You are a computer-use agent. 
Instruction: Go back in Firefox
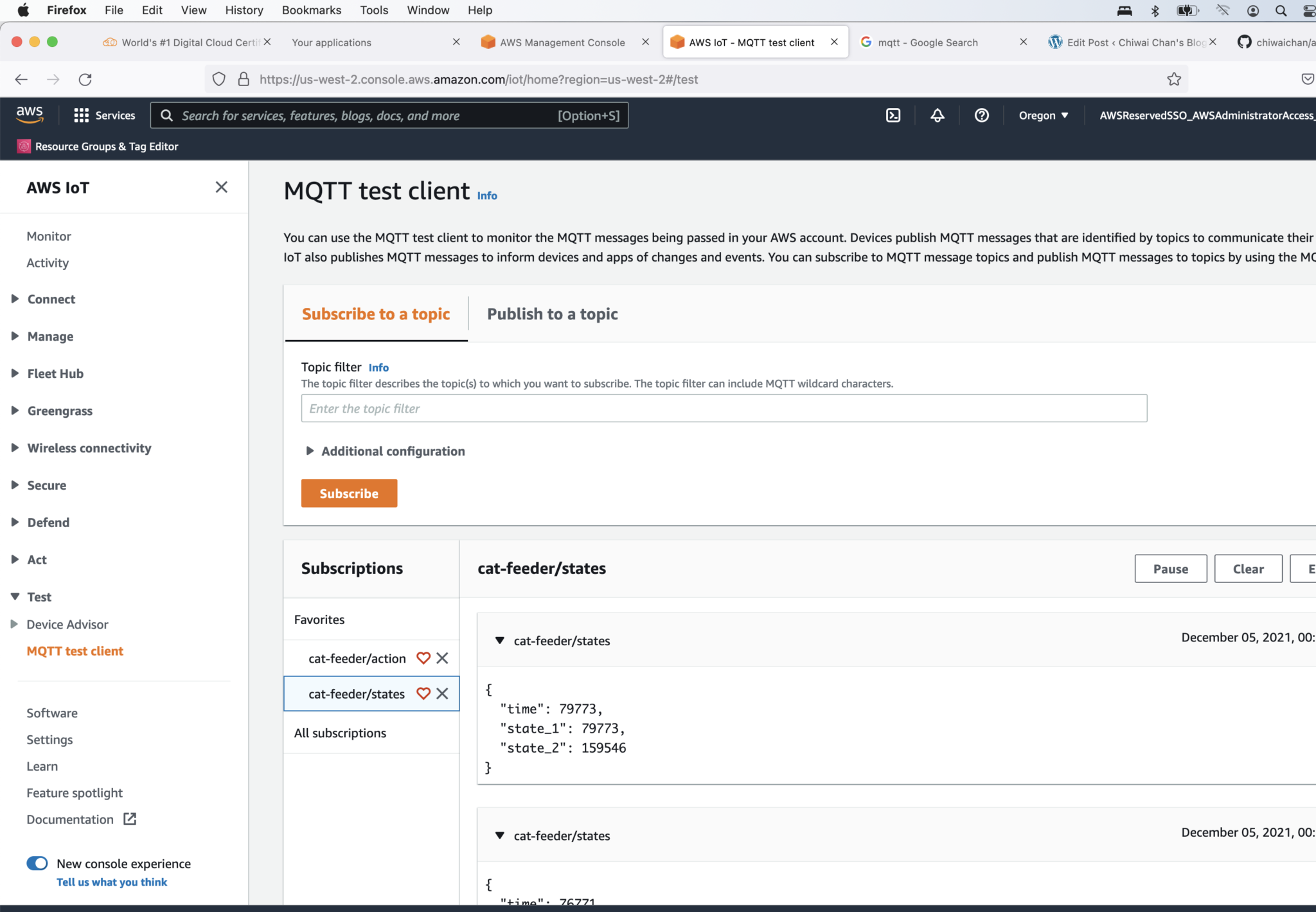(21, 80)
